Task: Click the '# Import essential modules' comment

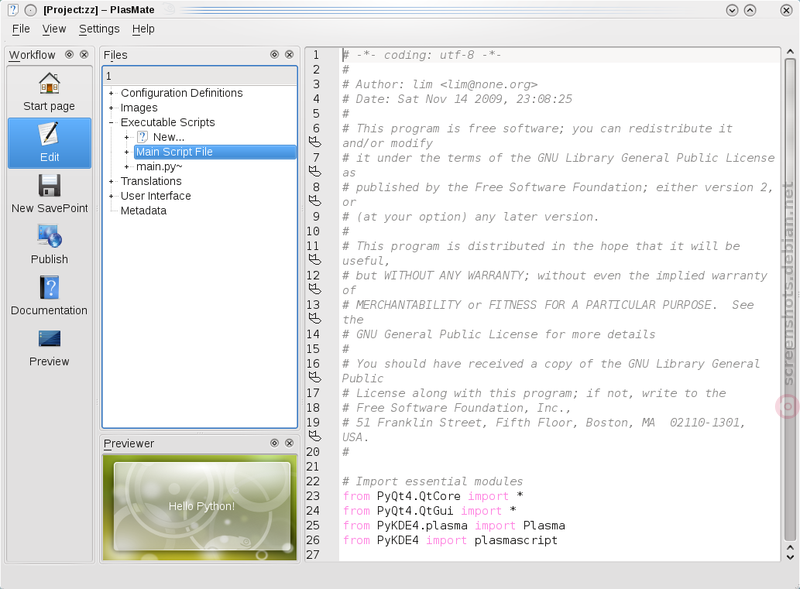Action: click(433, 481)
